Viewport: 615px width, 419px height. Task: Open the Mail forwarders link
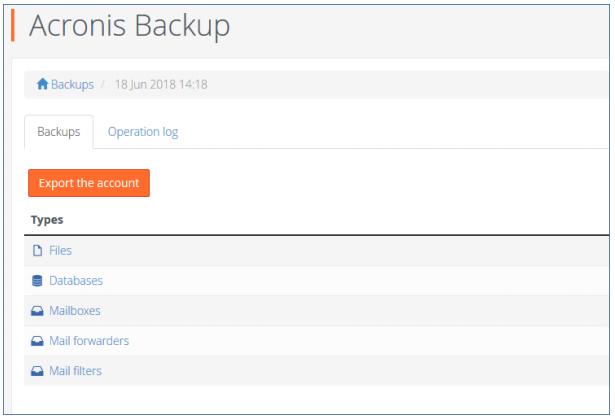point(89,341)
